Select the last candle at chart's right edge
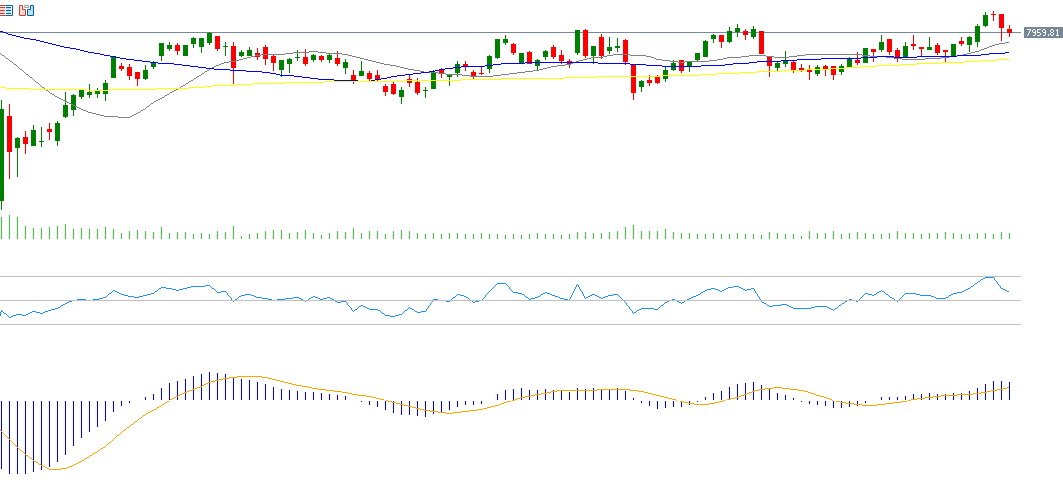Image resolution: width=1063 pixels, height=495 pixels. 1009,31
